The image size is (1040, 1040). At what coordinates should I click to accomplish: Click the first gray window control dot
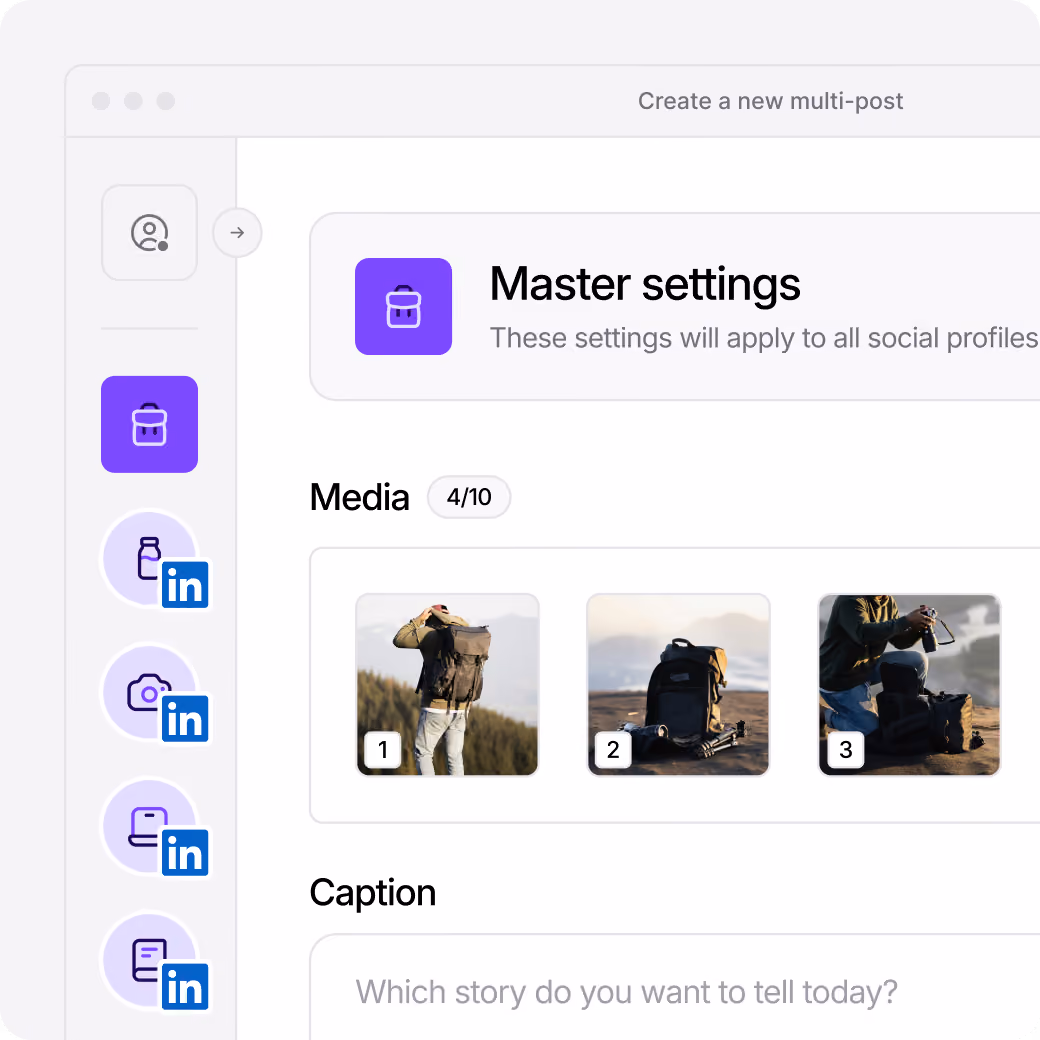point(101,101)
